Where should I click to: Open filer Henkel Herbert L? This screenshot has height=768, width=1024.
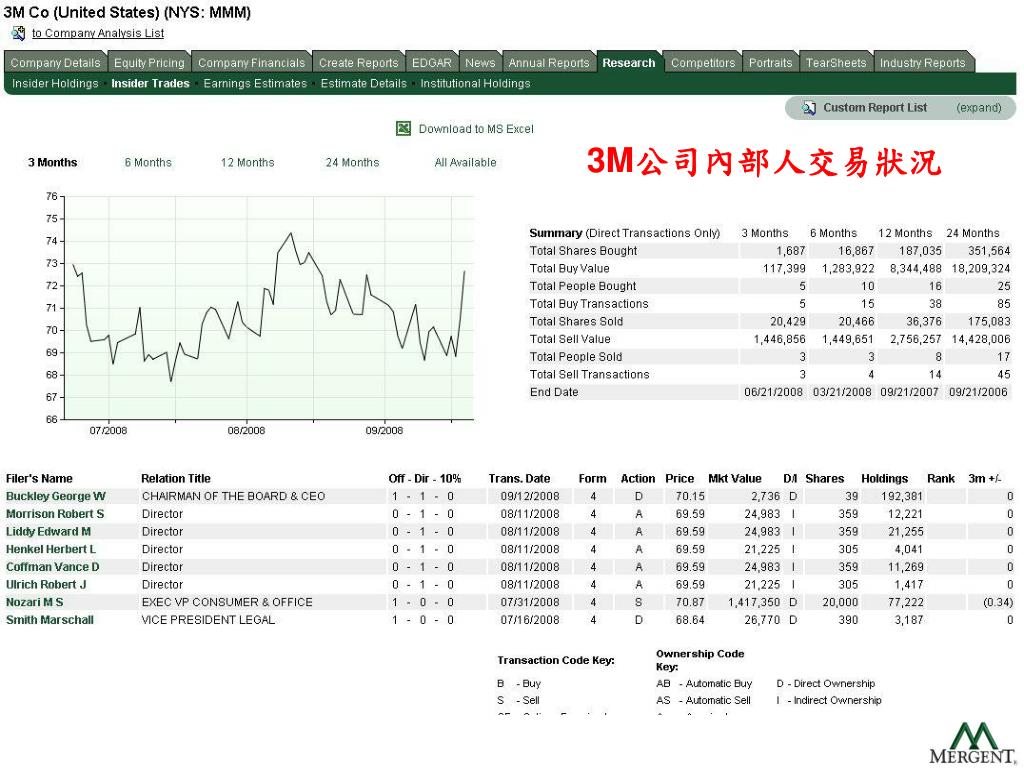(51, 549)
